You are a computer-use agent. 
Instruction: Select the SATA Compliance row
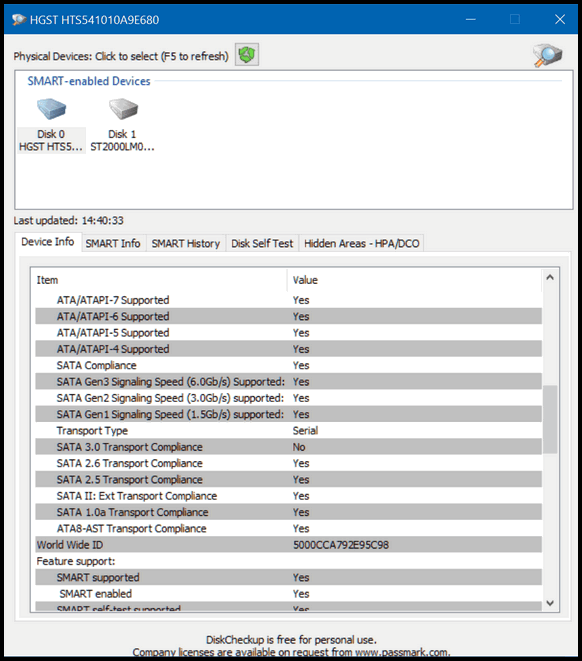pyautogui.click(x=288, y=365)
